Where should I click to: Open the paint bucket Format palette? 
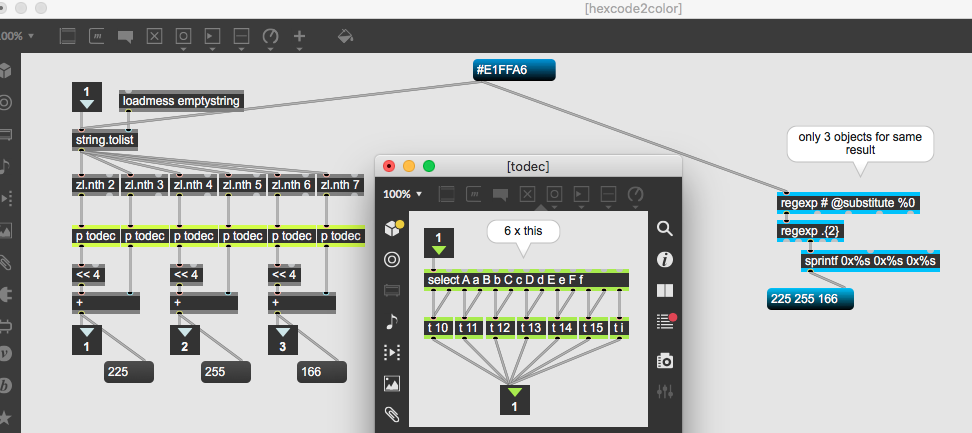point(346,36)
